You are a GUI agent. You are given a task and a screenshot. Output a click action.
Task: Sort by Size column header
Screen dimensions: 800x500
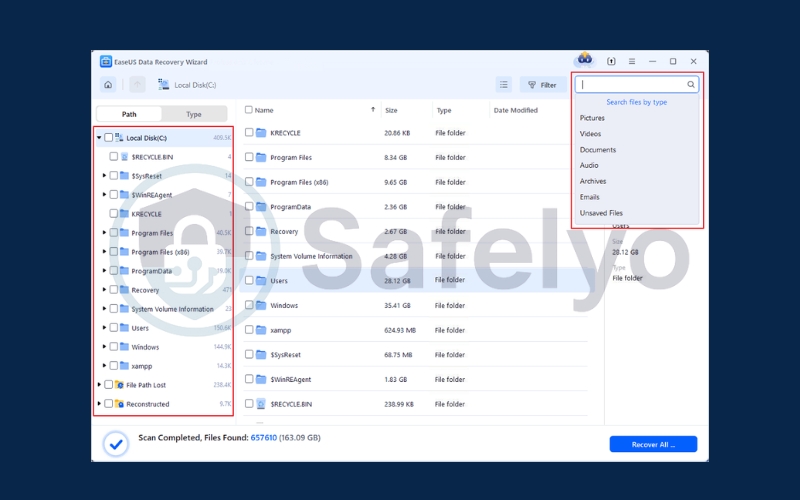[x=391, y=110]
